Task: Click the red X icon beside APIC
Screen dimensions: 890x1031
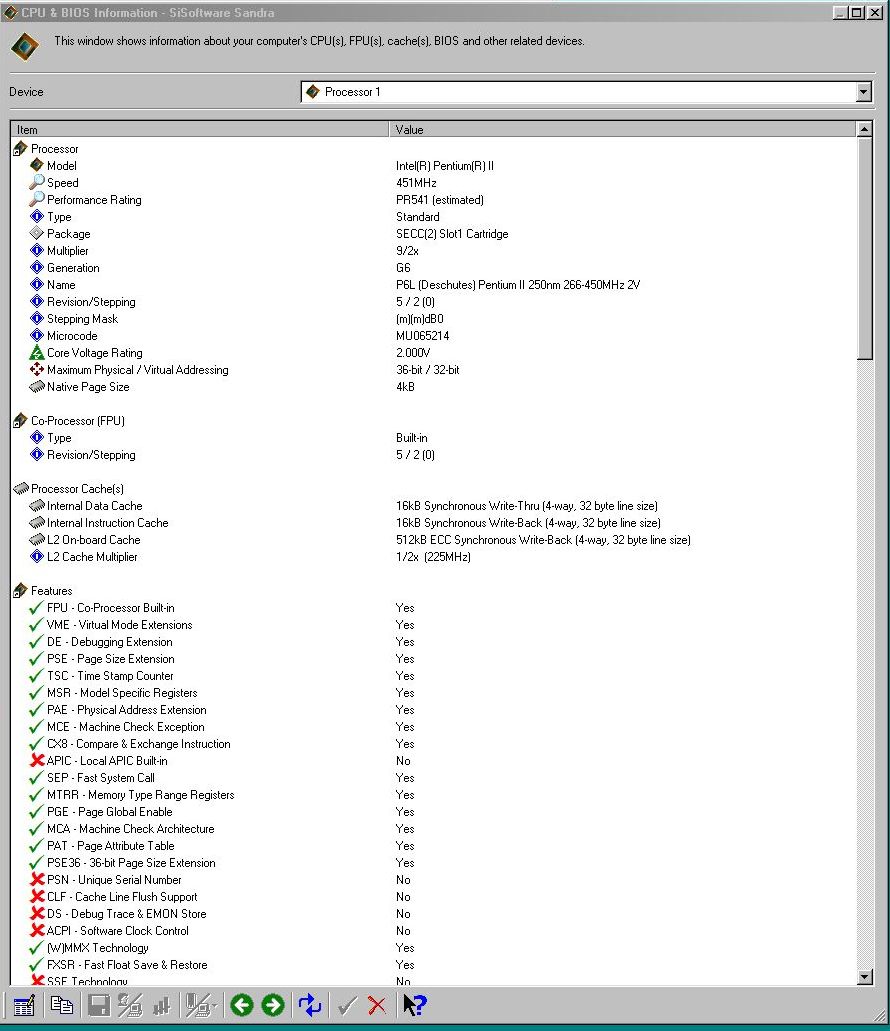Action: click(x=37, y=761)
